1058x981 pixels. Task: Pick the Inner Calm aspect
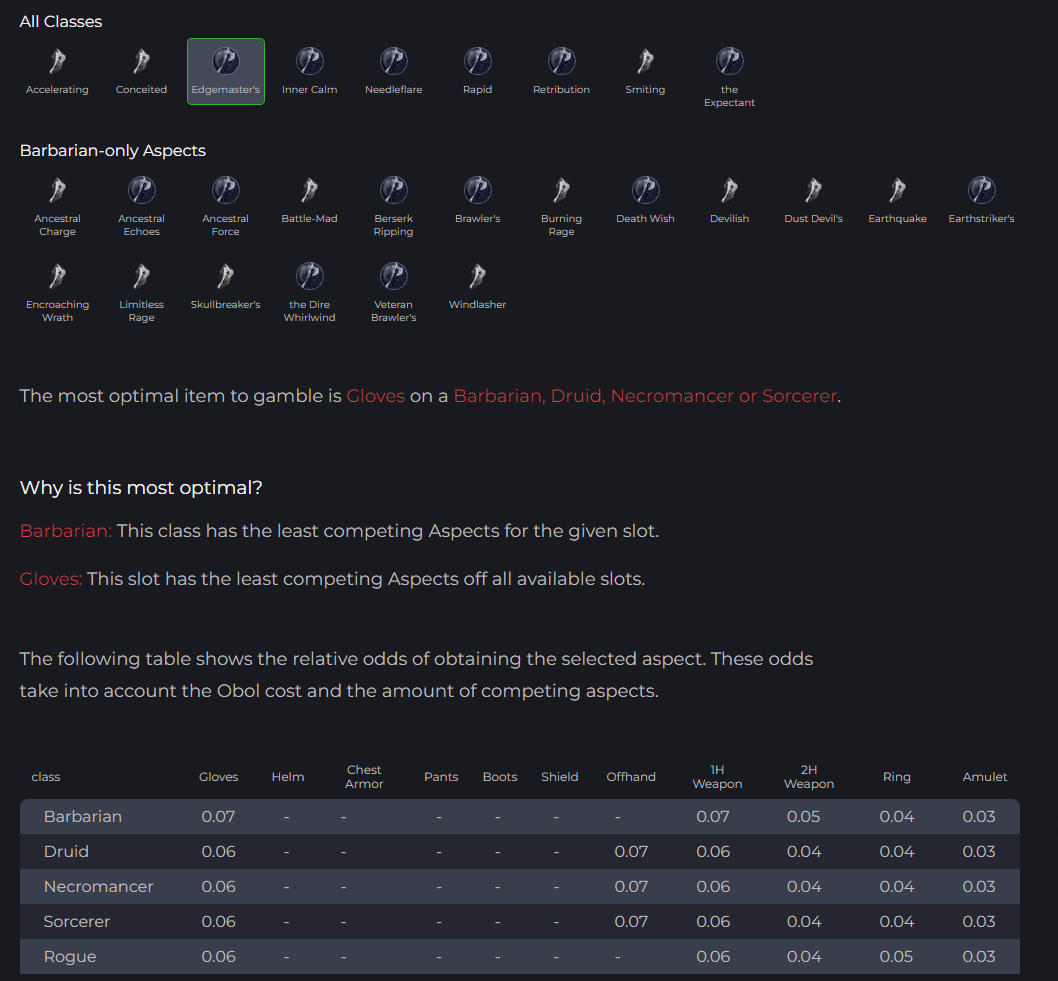click(310, 61)
